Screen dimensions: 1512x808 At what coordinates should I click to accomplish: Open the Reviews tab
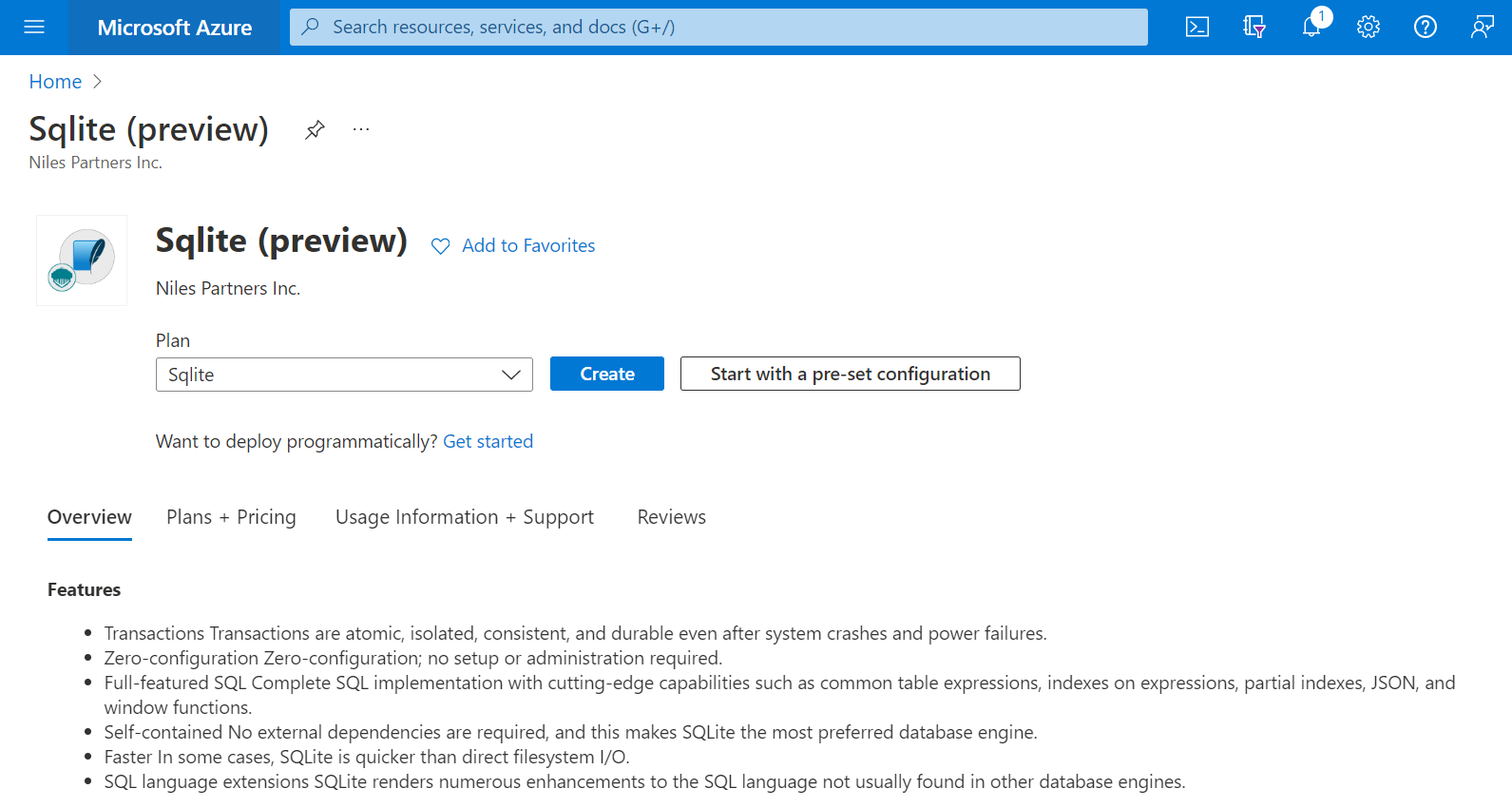672,517
